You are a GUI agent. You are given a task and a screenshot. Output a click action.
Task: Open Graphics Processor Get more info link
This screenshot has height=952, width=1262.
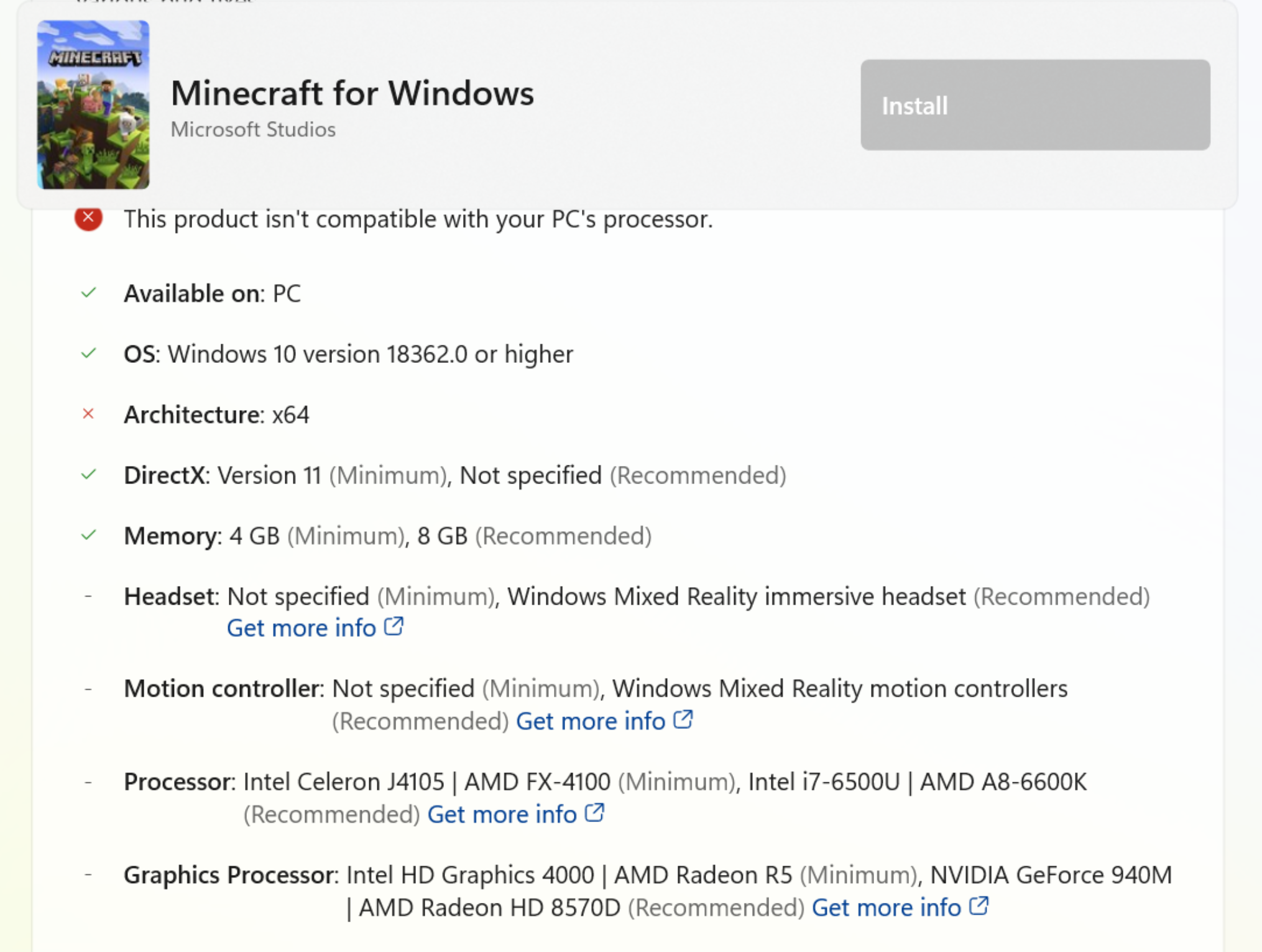click(886, 907)
